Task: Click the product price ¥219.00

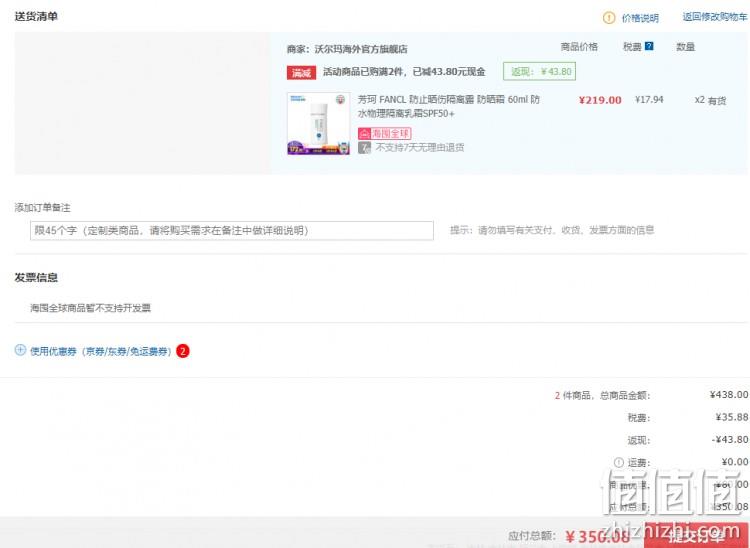Action: [x=600, y=100]
